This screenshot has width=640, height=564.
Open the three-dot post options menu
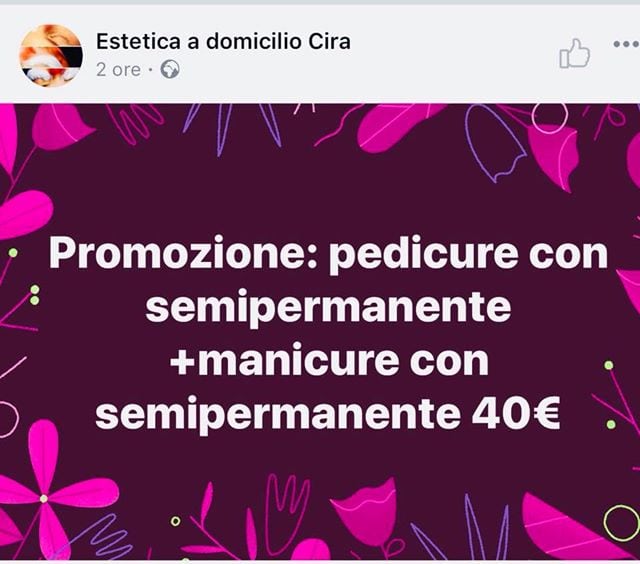(x=627, y=44)
